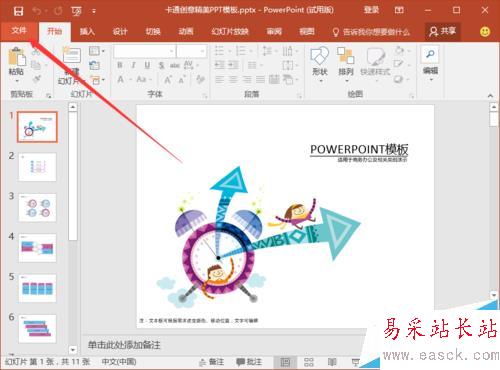
Task: Toggle Underline formatting
Action: 147,65
